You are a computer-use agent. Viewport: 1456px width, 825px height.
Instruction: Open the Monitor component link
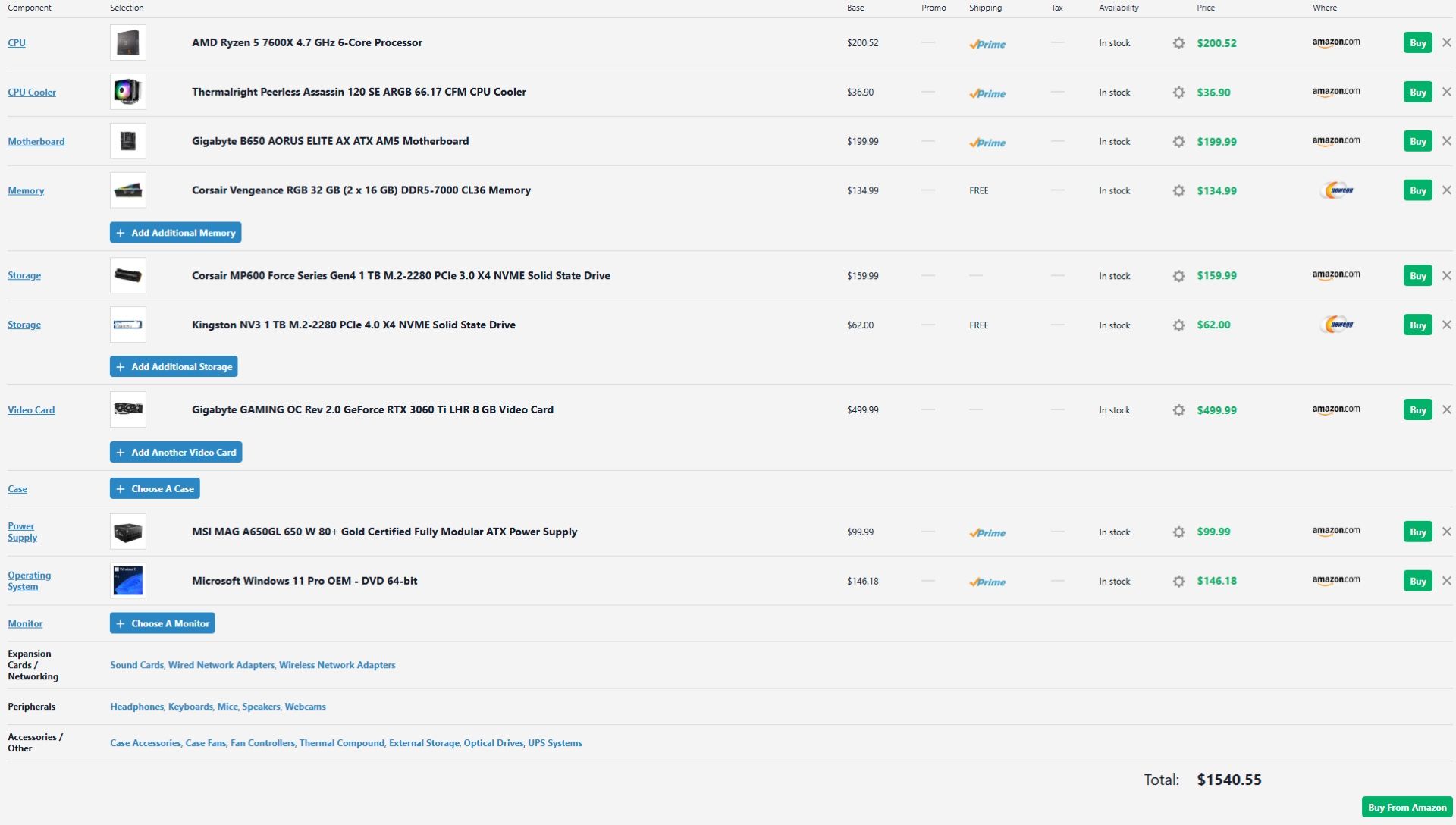click(25, 624)
